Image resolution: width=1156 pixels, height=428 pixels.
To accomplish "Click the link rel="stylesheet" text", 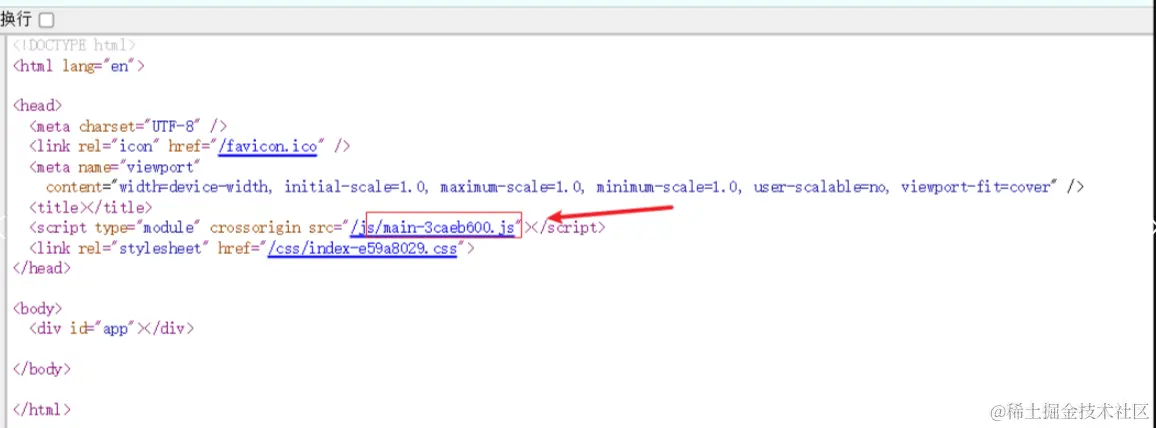I will (x=119, y=249).
